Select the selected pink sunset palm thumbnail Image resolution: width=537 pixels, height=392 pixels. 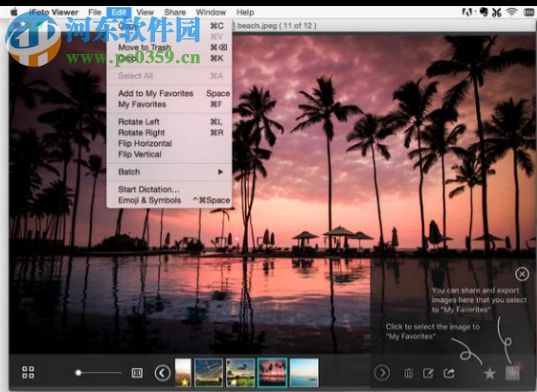(272, 372)
